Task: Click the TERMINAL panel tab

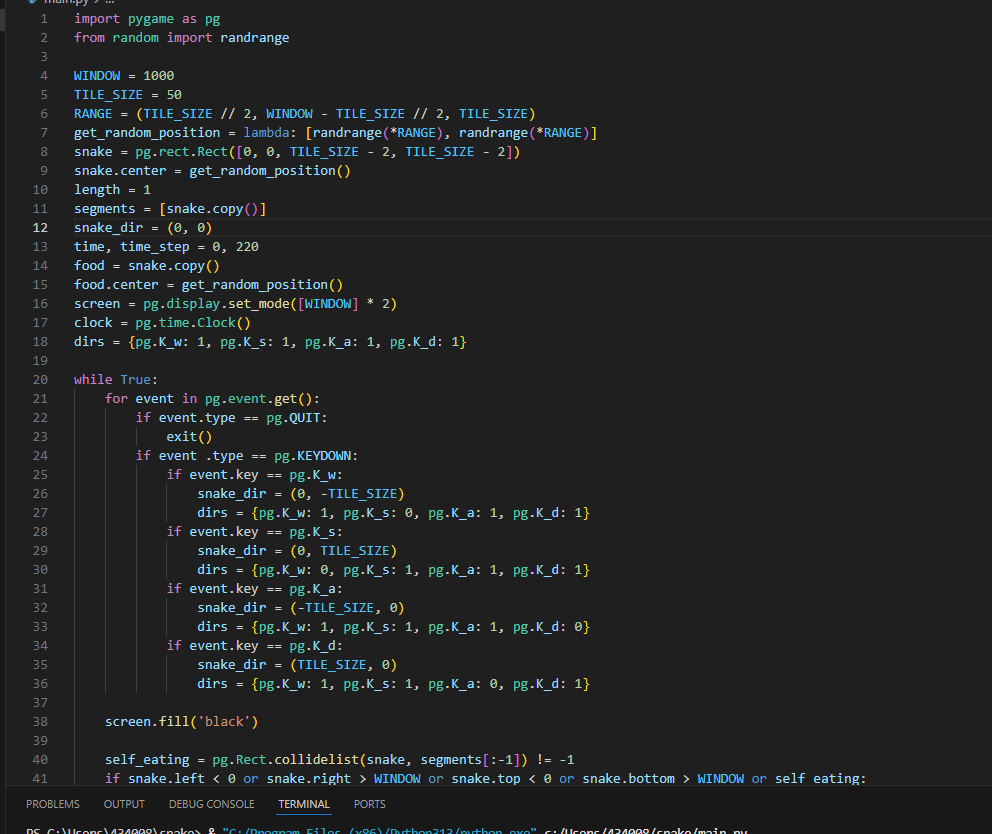Action: click(x=304, y=804)
